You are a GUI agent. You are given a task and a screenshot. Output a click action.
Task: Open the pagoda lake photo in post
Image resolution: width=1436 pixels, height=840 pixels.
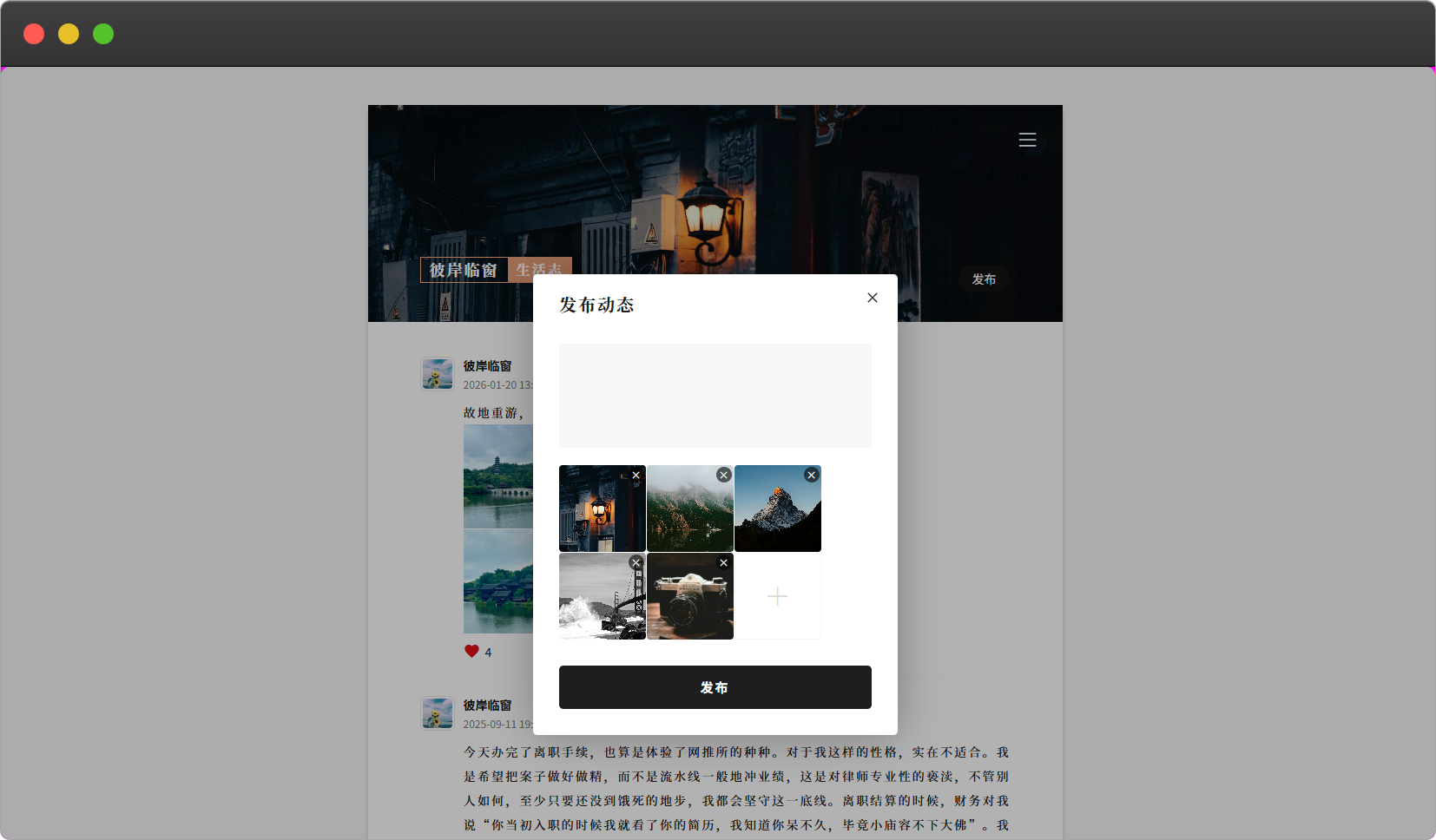pyautogui.click(x=498, y=476)
